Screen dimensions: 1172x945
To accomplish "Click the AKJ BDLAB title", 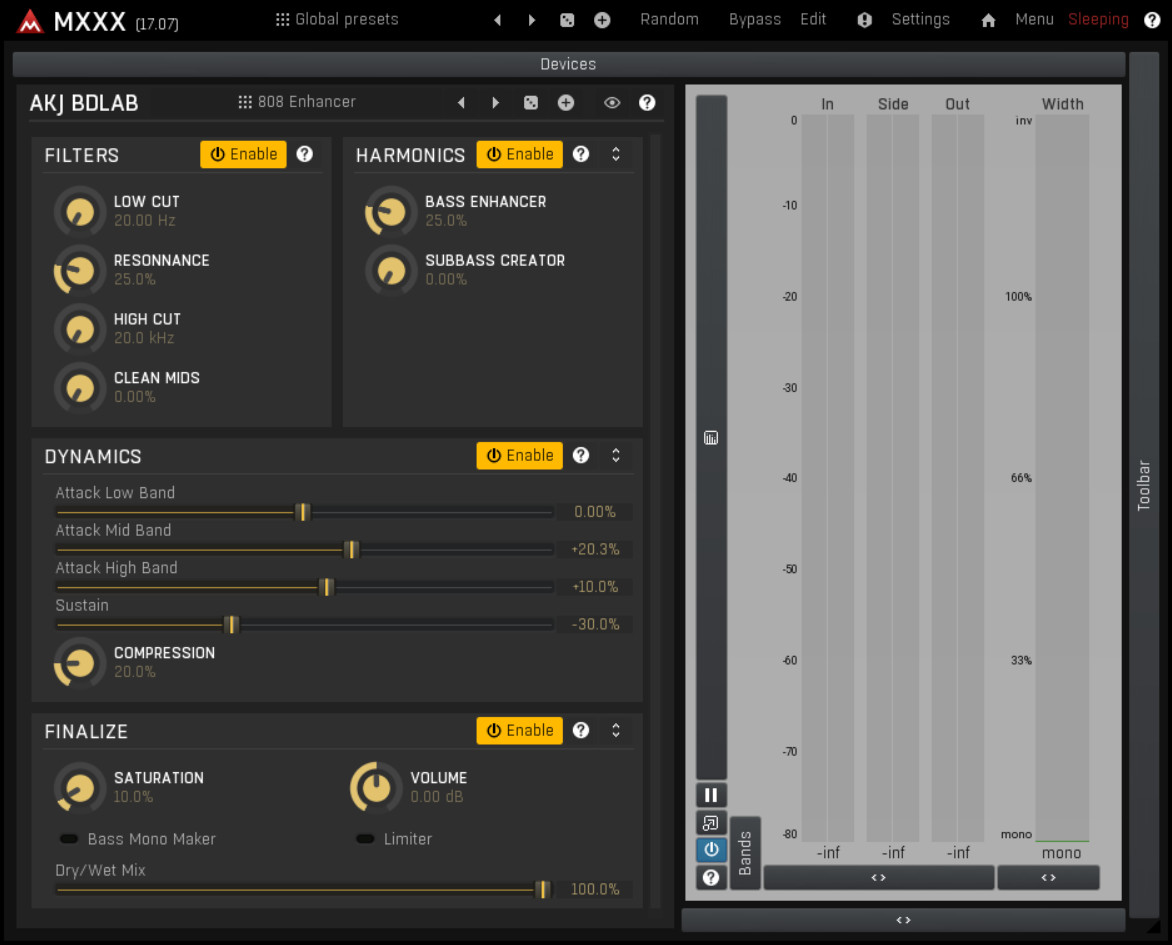I will (84, 103).
